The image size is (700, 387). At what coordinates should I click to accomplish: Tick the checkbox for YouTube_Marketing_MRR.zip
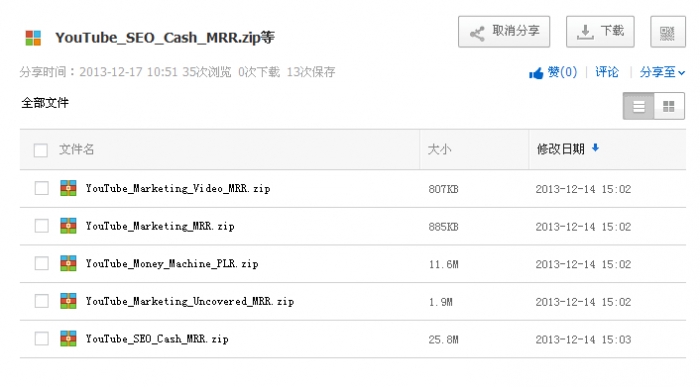[x=42, y=226]
